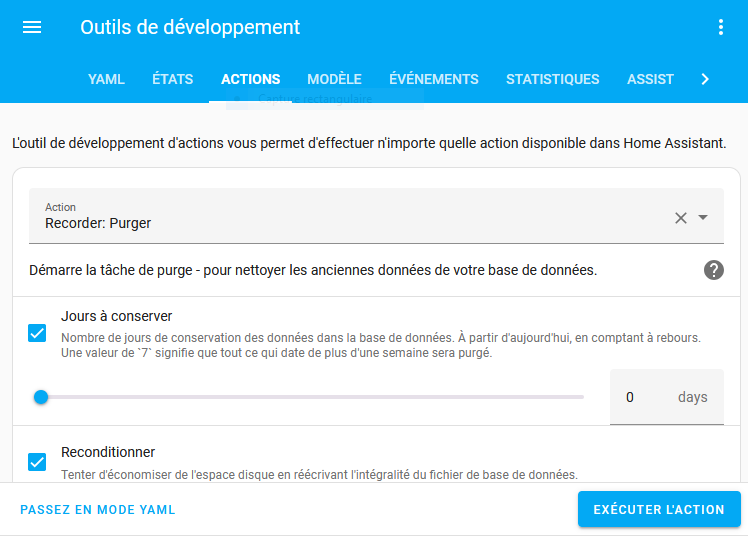Toggle the Reconditionner checkbox
The image size is (748, 536).
[37, 462]
